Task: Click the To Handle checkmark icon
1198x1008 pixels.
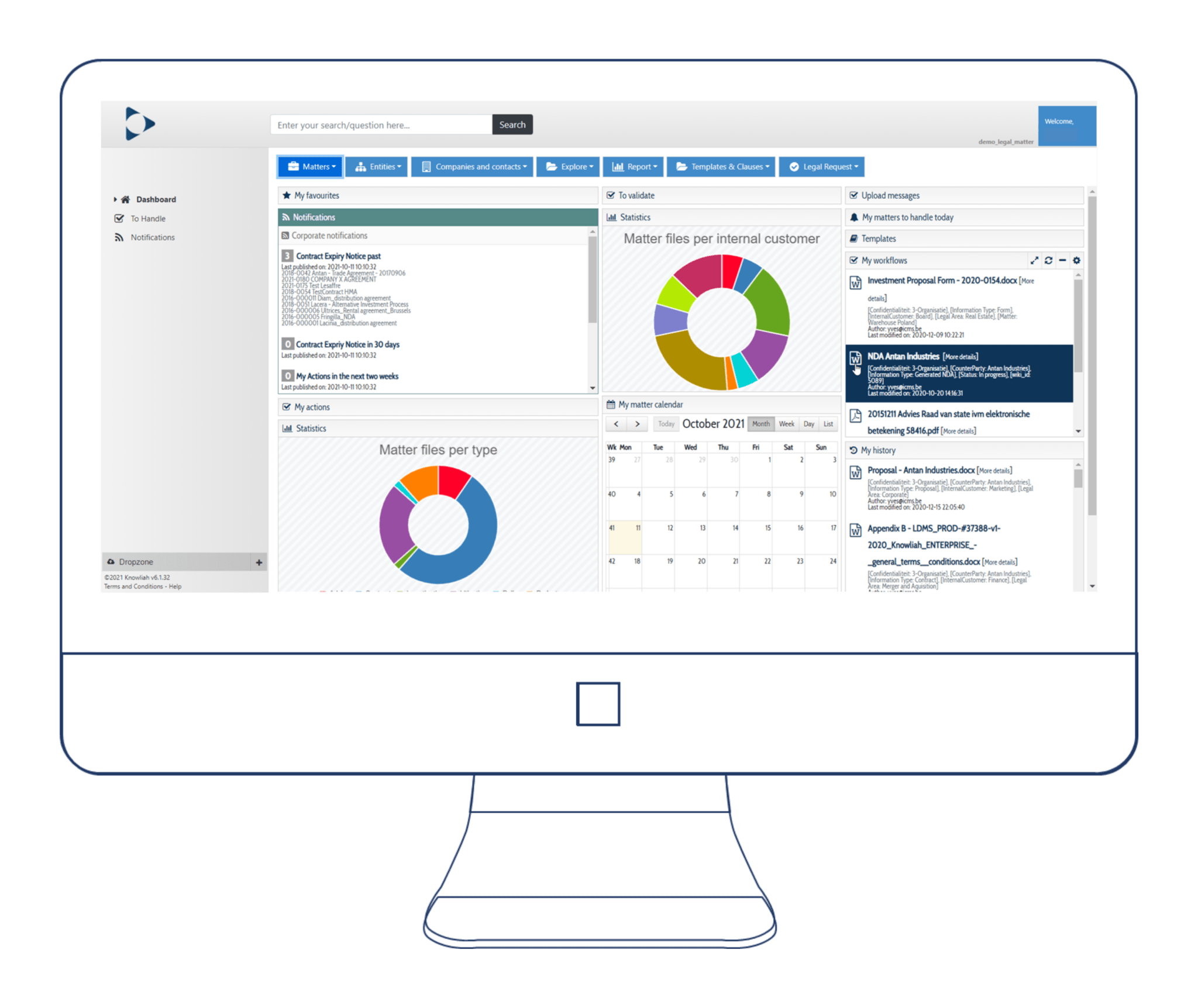Action: pyautogui.click(x=119, y=219)
